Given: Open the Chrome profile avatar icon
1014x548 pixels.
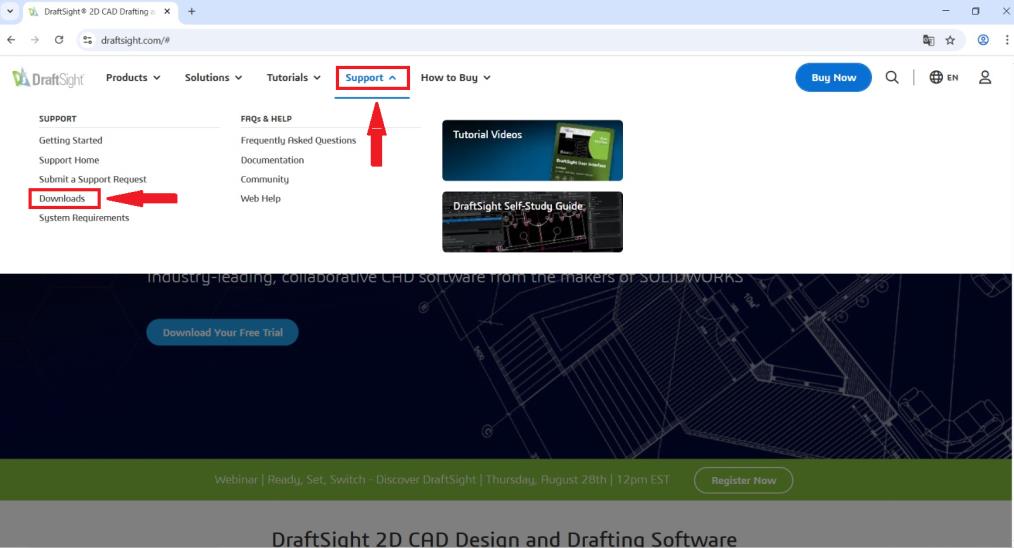Looking at the screenshot, I should 983,40.
